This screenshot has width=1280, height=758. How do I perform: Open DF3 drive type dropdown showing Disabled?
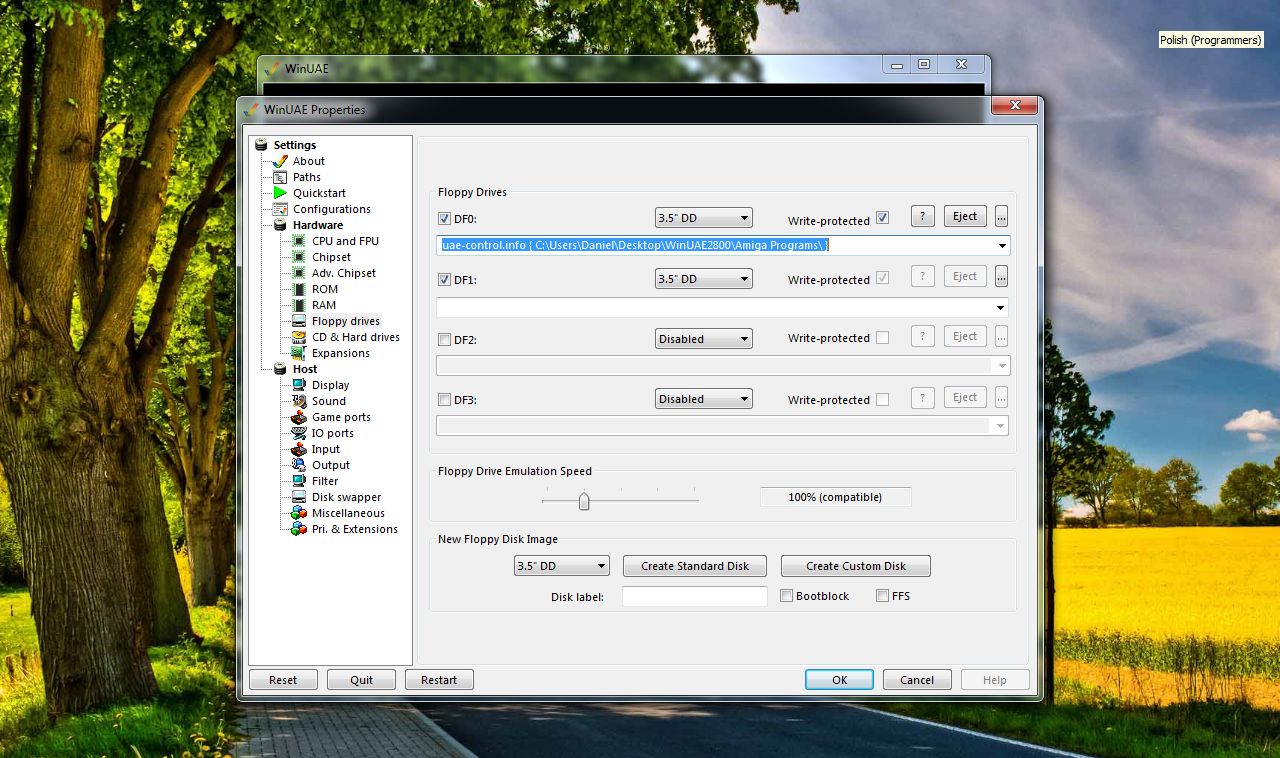pyautogui.click(x=703, y=399)
